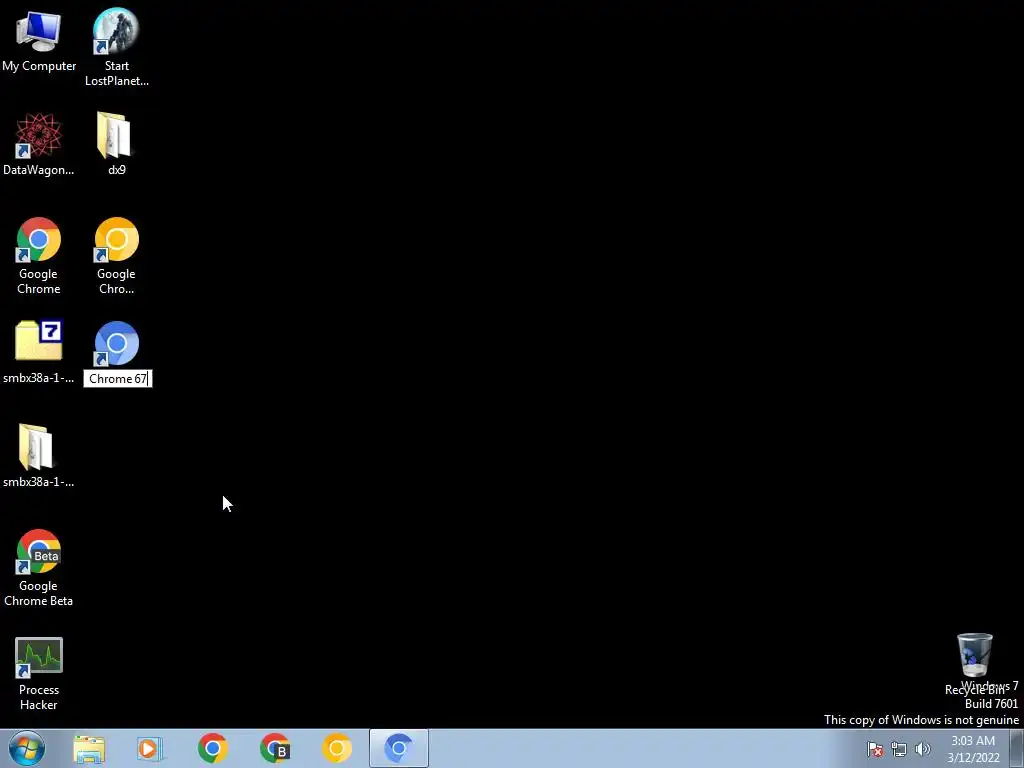The image size is (1024, 768).
Task: Launch Windows Media Player from the taskbar
Action: [x=148, y=749]
